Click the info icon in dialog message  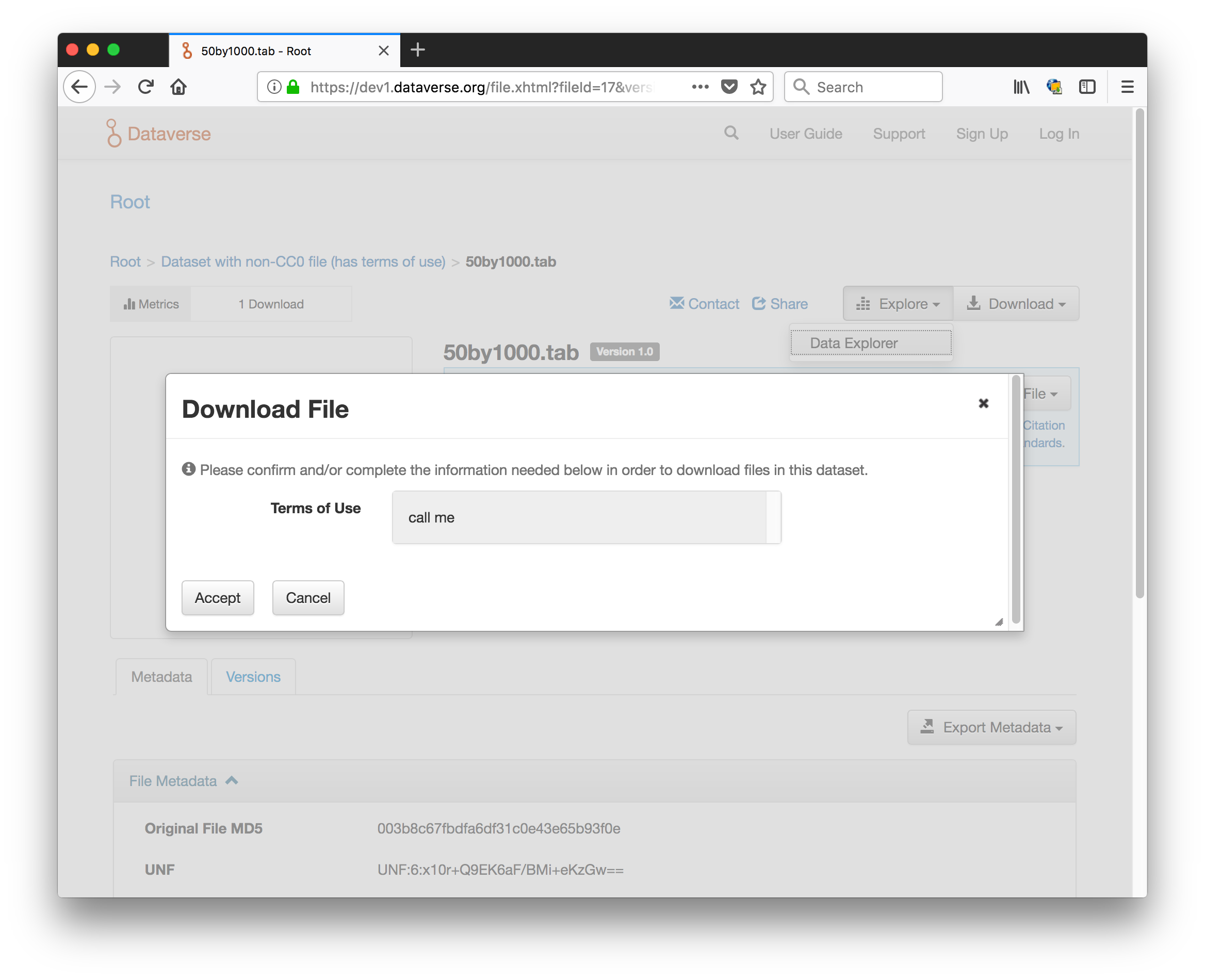point(189,469)
